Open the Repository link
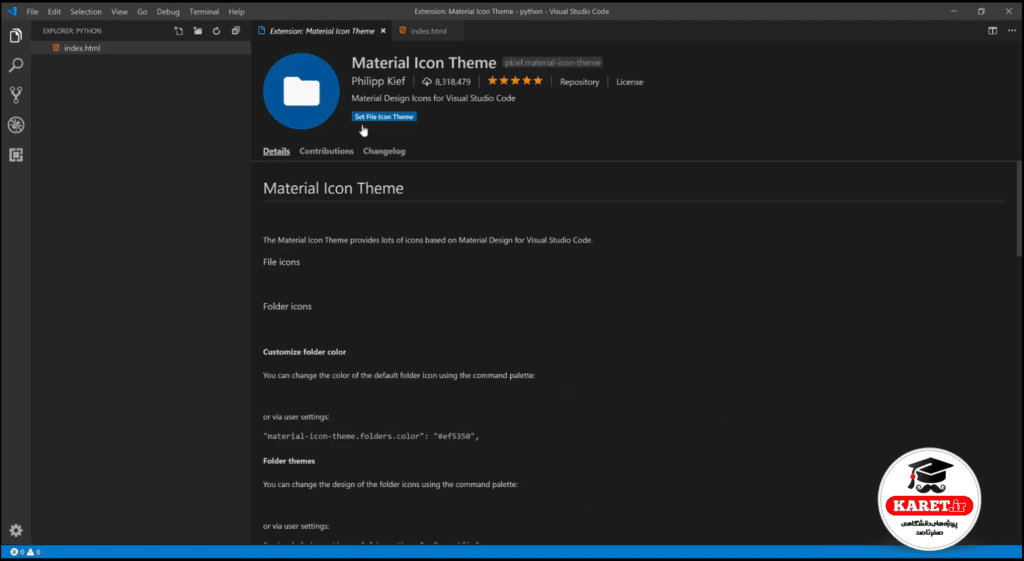Viewport: 1024px width, 561px height. click(579, 82)
